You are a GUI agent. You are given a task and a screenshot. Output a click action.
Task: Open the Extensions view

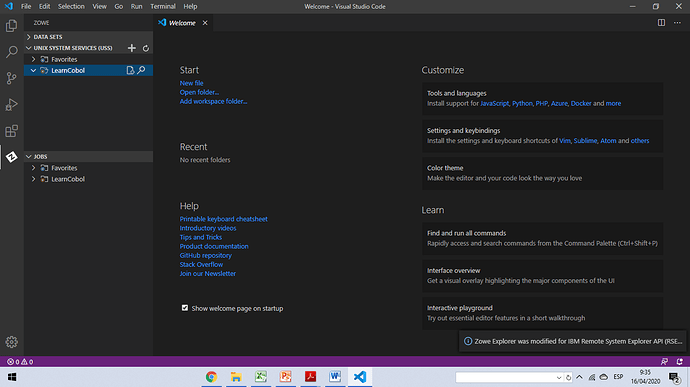click(x=11, y=131)
